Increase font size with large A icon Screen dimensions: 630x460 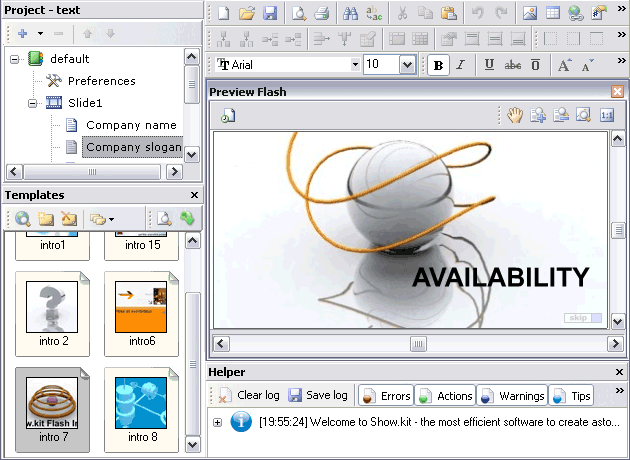click(x=565, y=65)
